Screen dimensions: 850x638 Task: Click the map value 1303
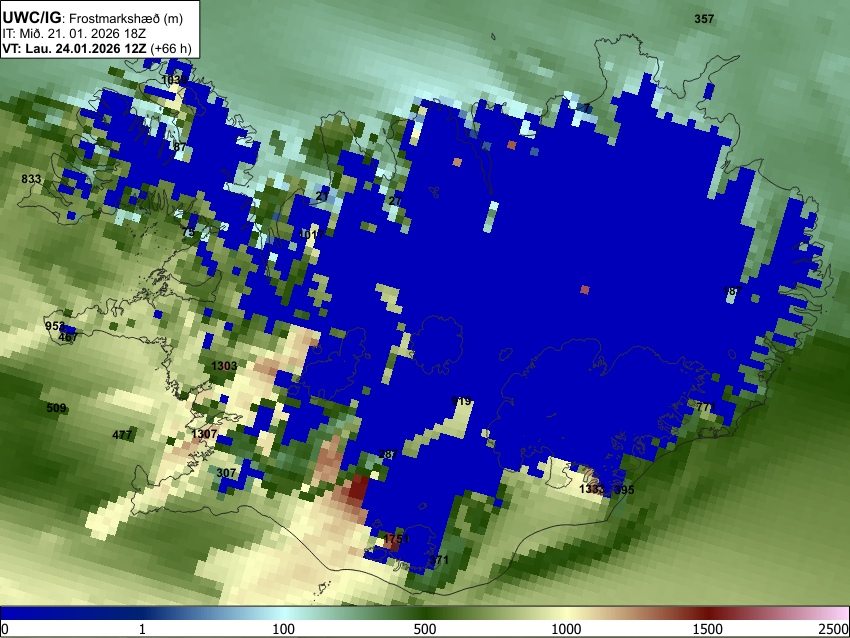tap(224, 366)
